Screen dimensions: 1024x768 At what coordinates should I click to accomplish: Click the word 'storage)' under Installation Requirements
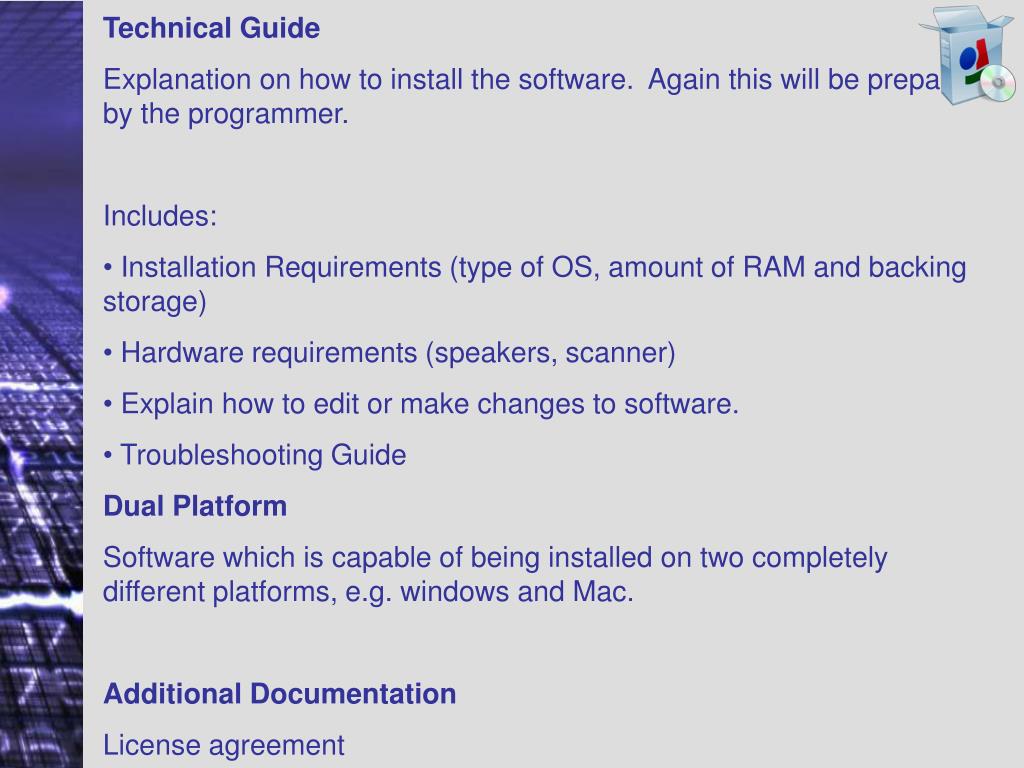coord(155,302)
